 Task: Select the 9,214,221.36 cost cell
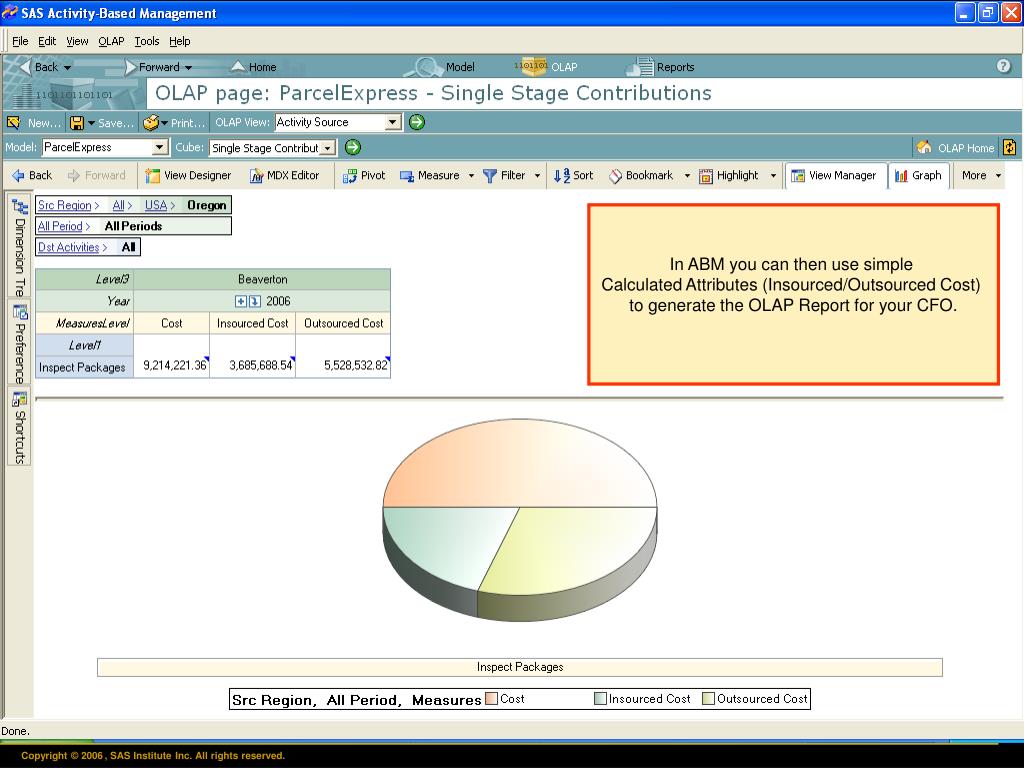(174, 365)
